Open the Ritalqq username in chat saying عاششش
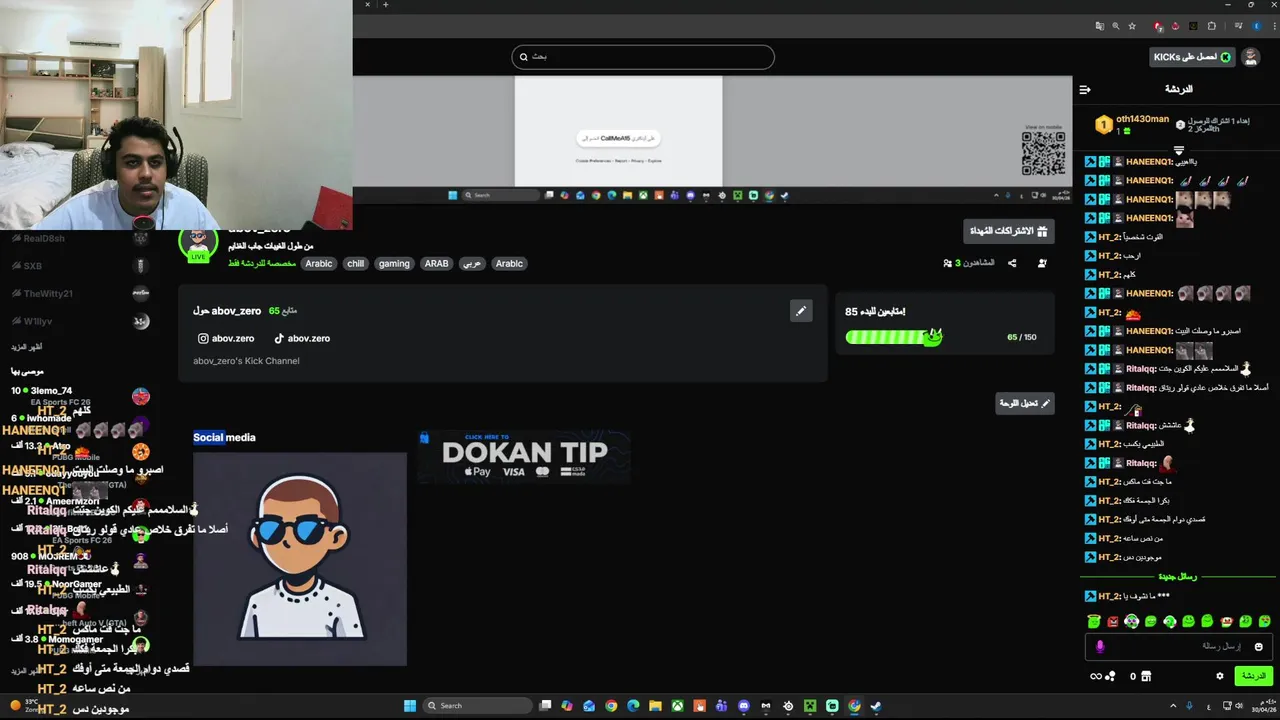The image size is (1280, 720). pos(1142,425)
